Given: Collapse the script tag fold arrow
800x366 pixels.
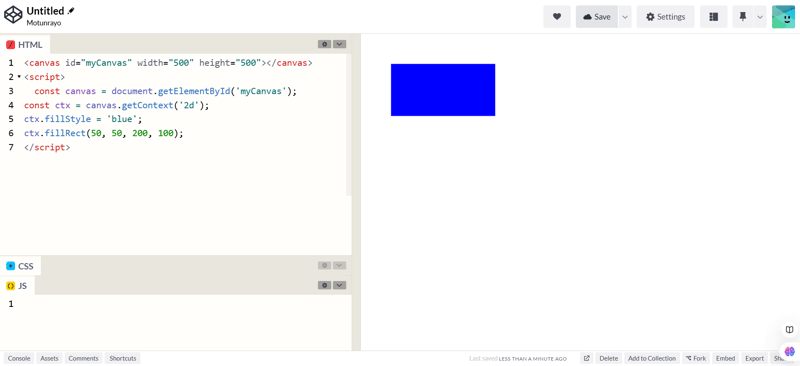Looking at the screenshot, I should click(x=19, y=77).
